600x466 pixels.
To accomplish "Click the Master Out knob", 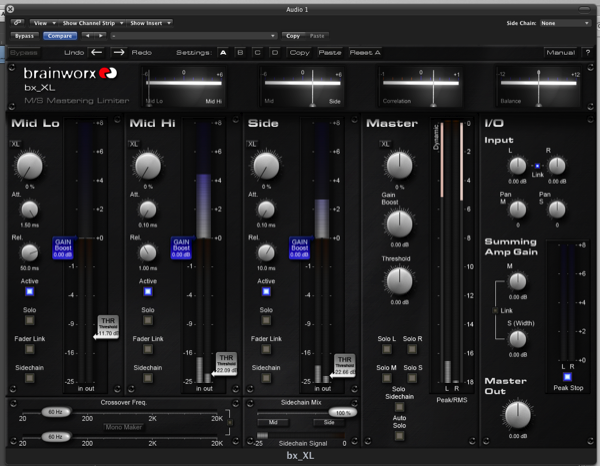I will [x=519, y=417].
